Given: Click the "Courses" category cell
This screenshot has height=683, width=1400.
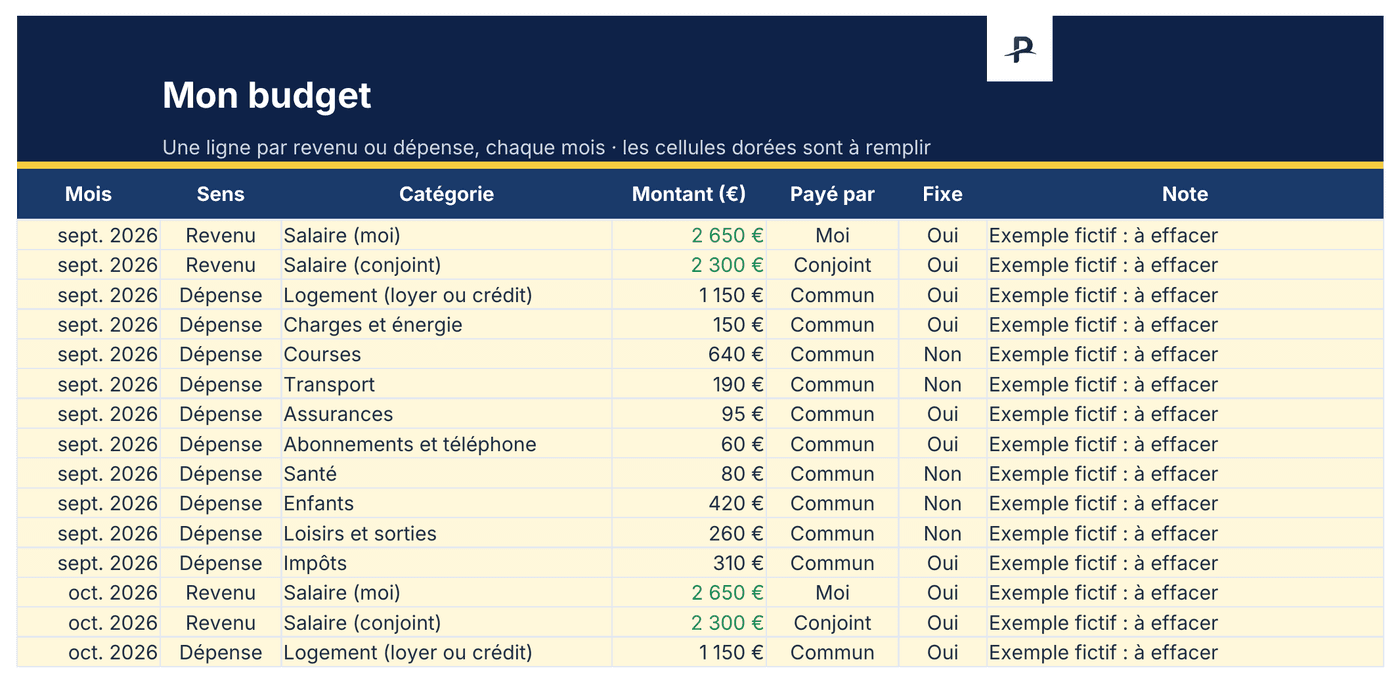Looking at the screenshot, I should (x=447, y=355).
